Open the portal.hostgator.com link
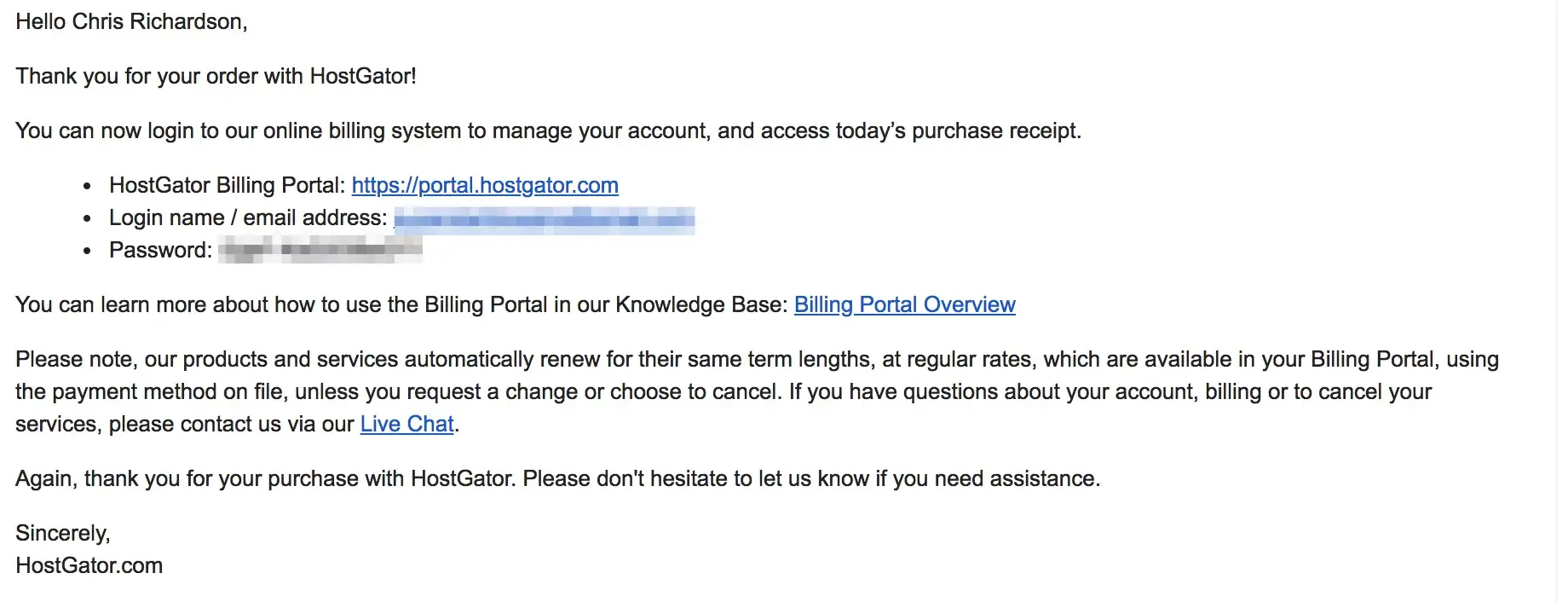Image resolution: width=1568 pixels, height=602 pixels. (484, 185)
